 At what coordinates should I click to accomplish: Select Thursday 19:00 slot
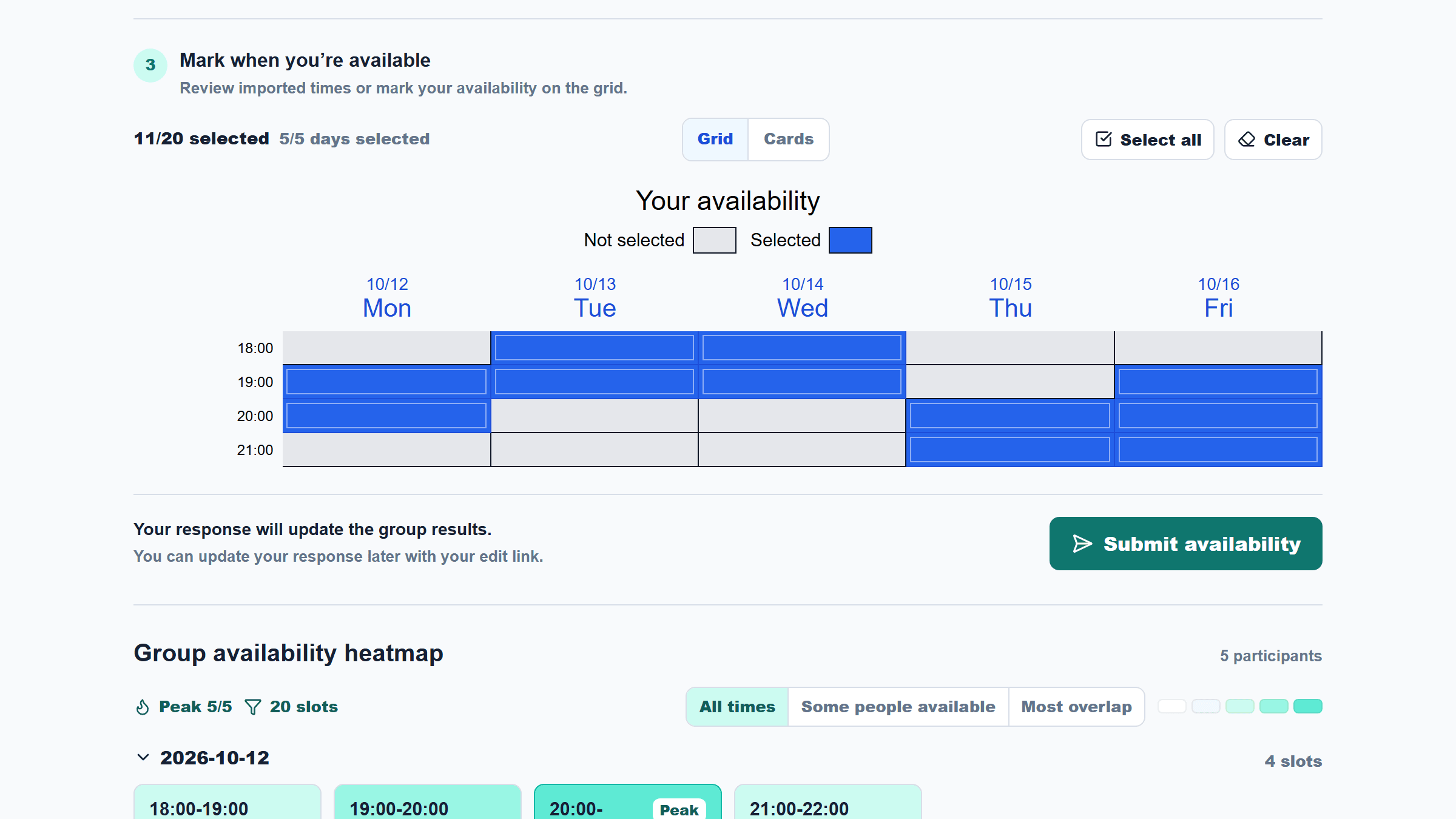[1010, 382]
